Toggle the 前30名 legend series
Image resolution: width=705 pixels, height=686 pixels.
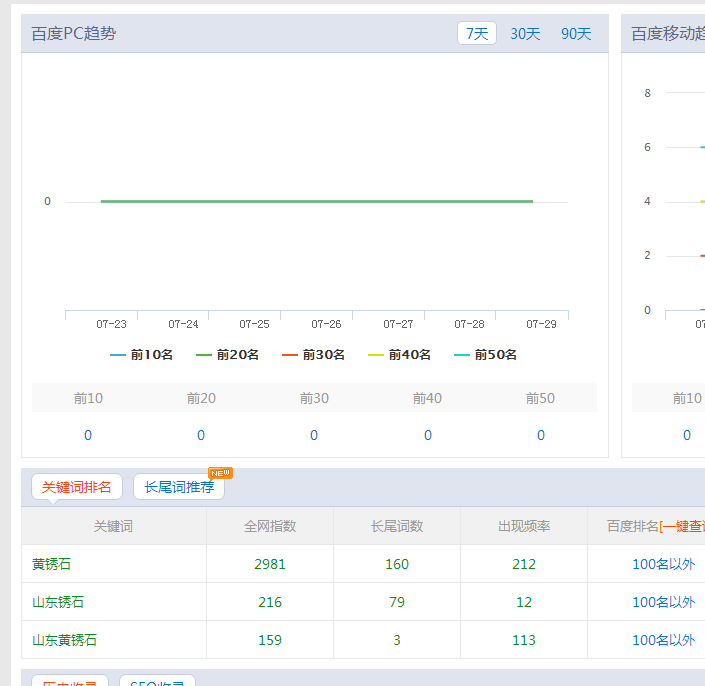pyautogui.click(x=313, y=355)
